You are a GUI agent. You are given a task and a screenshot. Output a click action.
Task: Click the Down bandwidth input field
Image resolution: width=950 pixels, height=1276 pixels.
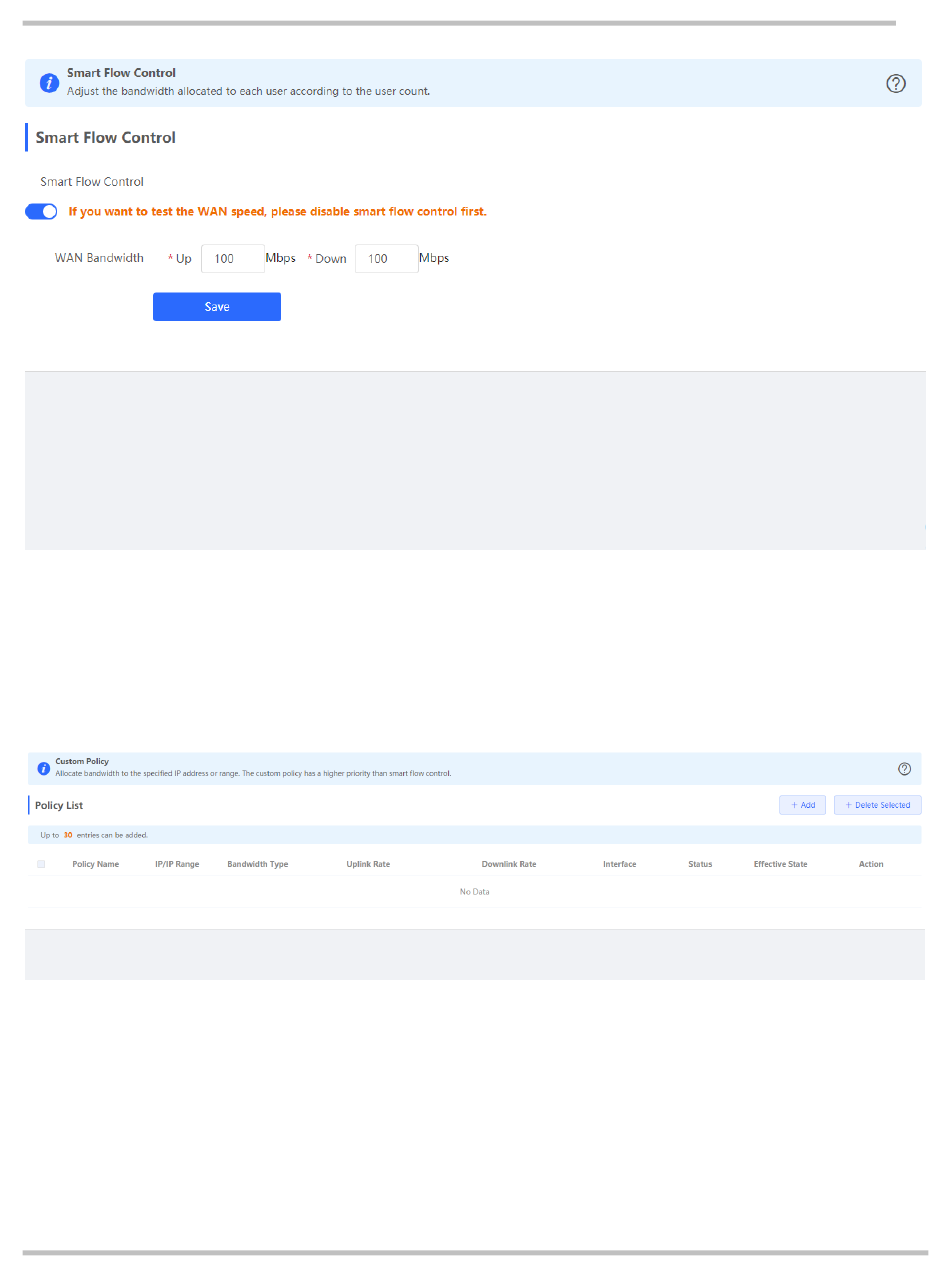(x=386, y=259)
